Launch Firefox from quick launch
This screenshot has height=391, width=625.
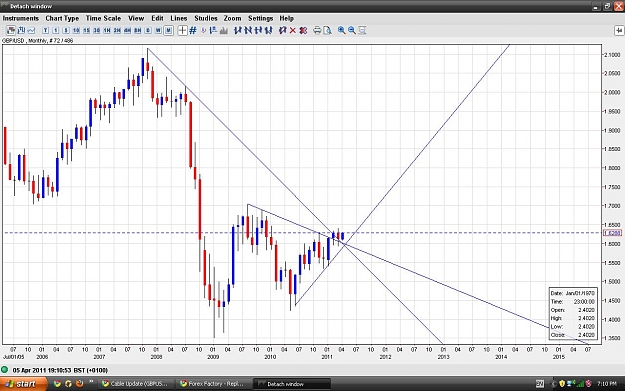pyautogui.click(x=79, y=384)
